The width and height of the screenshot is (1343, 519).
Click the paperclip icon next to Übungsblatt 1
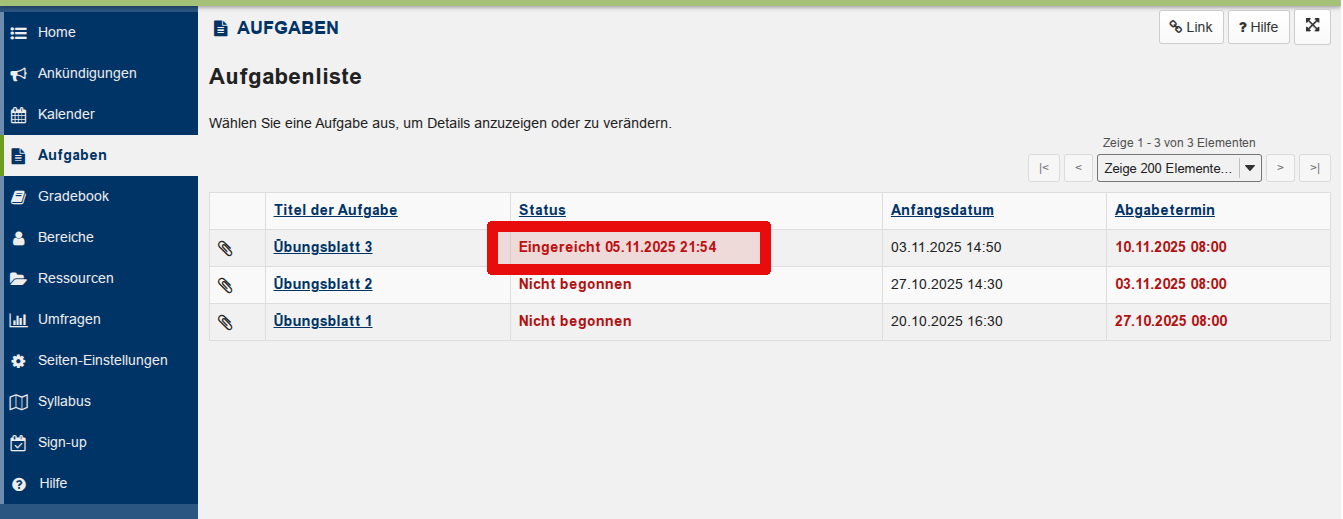tap(226, 322)
